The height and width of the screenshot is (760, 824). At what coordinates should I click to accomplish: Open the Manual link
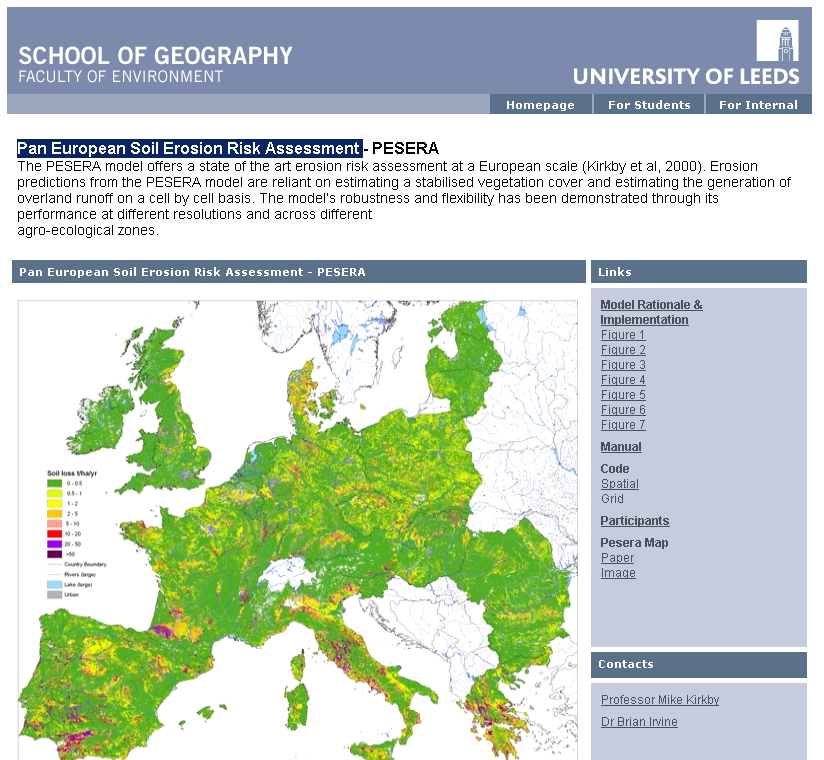[621, 447]
